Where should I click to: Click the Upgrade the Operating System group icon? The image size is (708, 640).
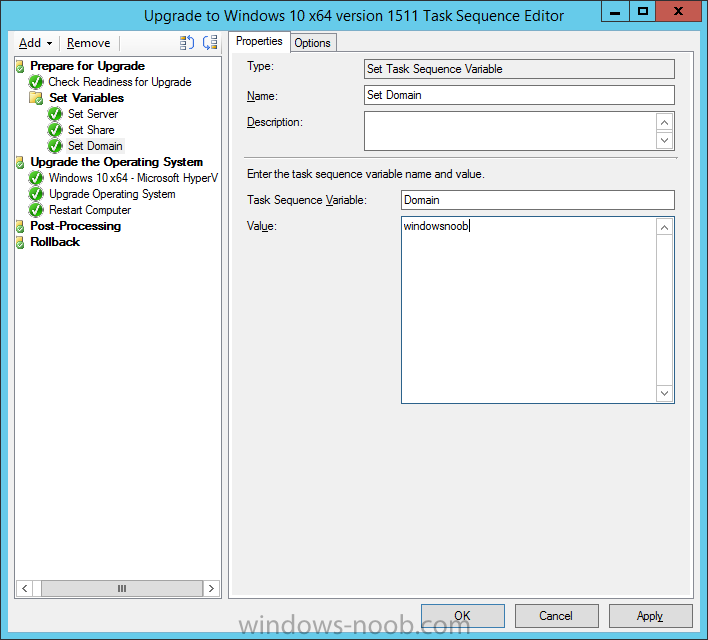(x=20, y=162)
